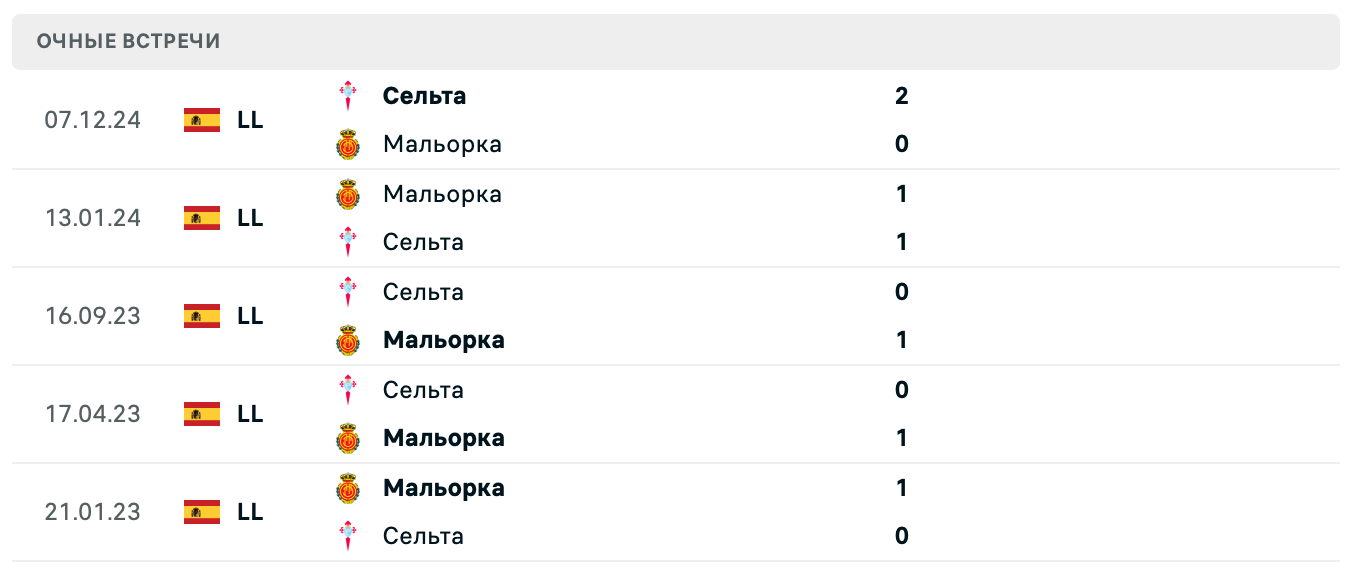
Task: Select the Очные встречи section header
Action: (x=128, y=41)
